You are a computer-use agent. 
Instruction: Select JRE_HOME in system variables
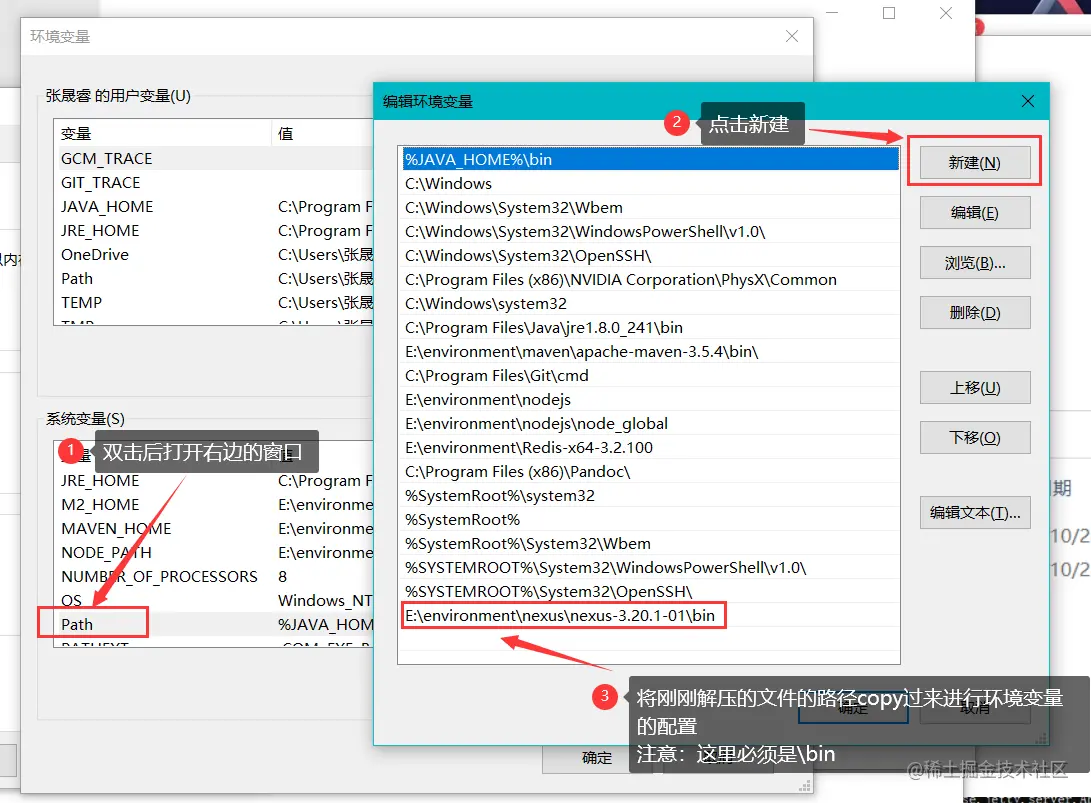(214, 481)
